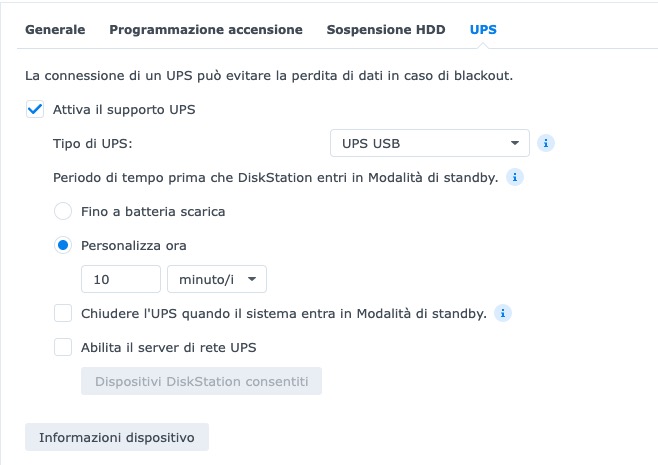Choose Personalizza ora radio button
This screenshot has height=465, width=658.
(63, 245)
